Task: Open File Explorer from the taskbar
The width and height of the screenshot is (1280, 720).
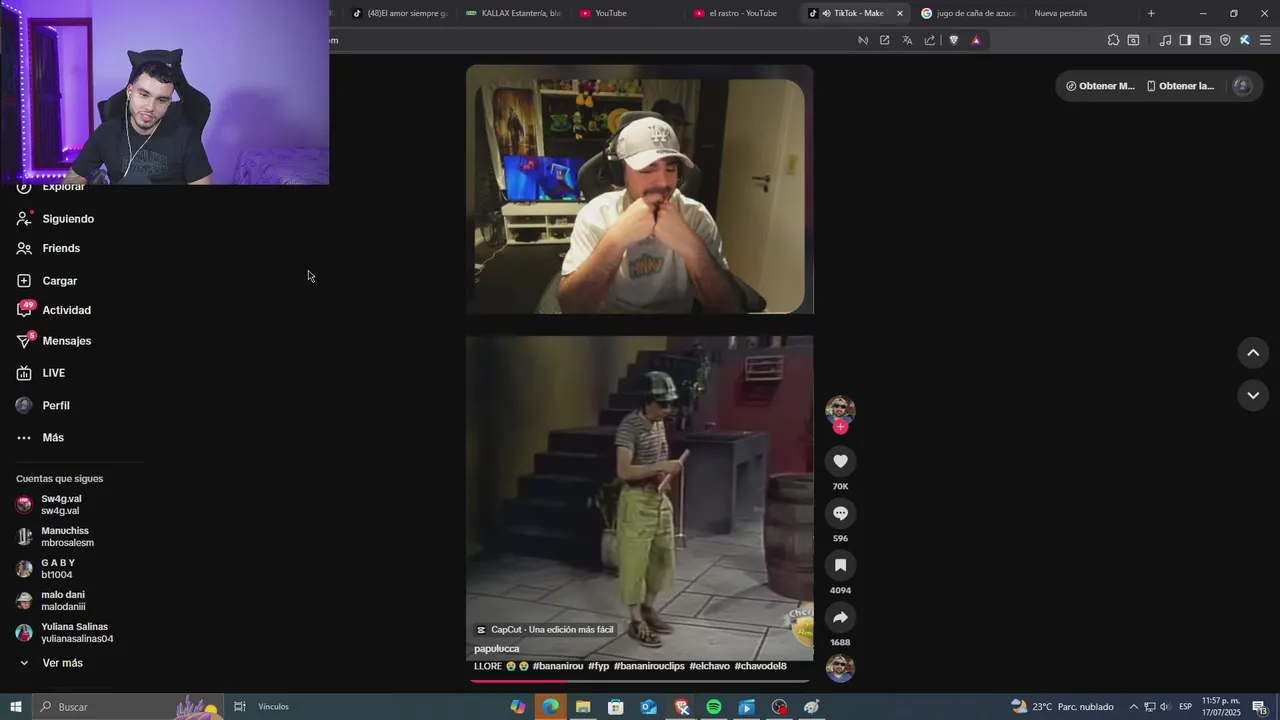Action: pos(583,707)
